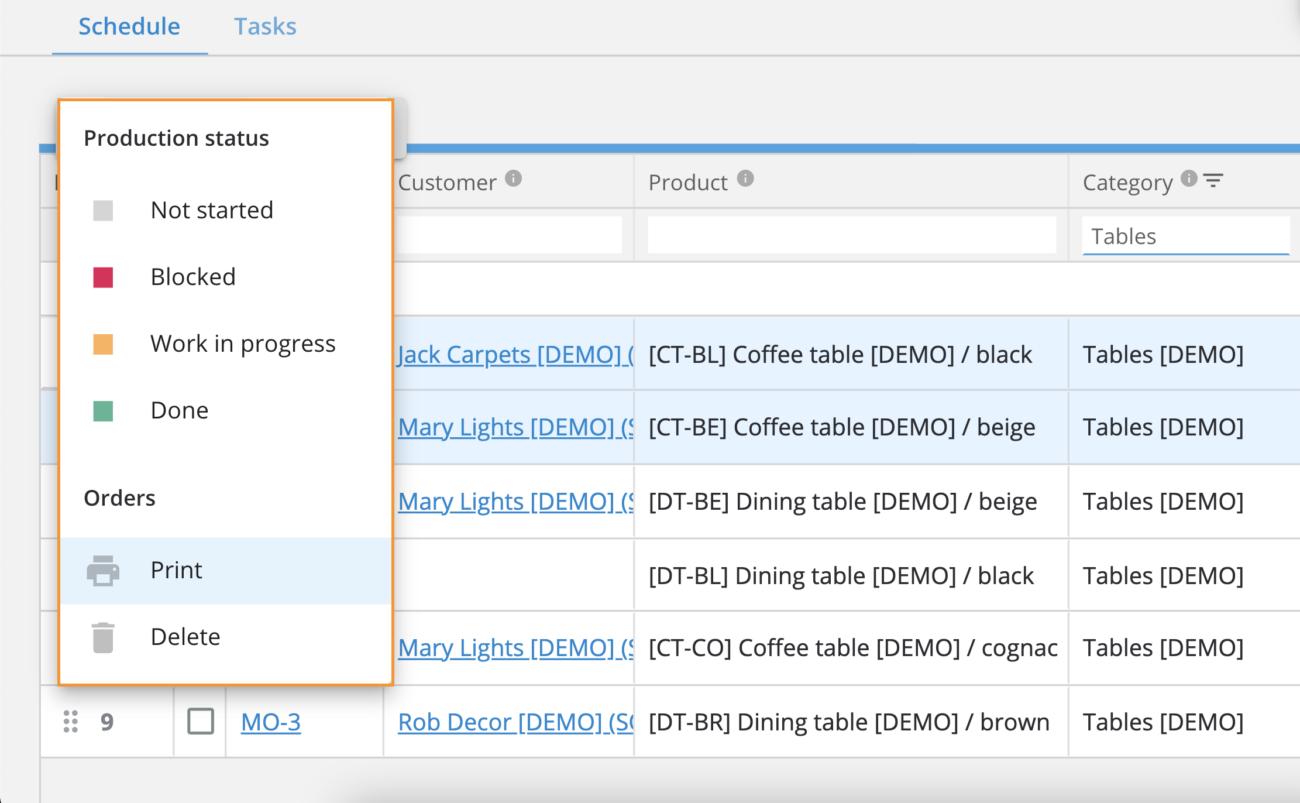Click the trash can Delete icon
This screenshot has height=803, width=1300.
(x=103, y=637)
